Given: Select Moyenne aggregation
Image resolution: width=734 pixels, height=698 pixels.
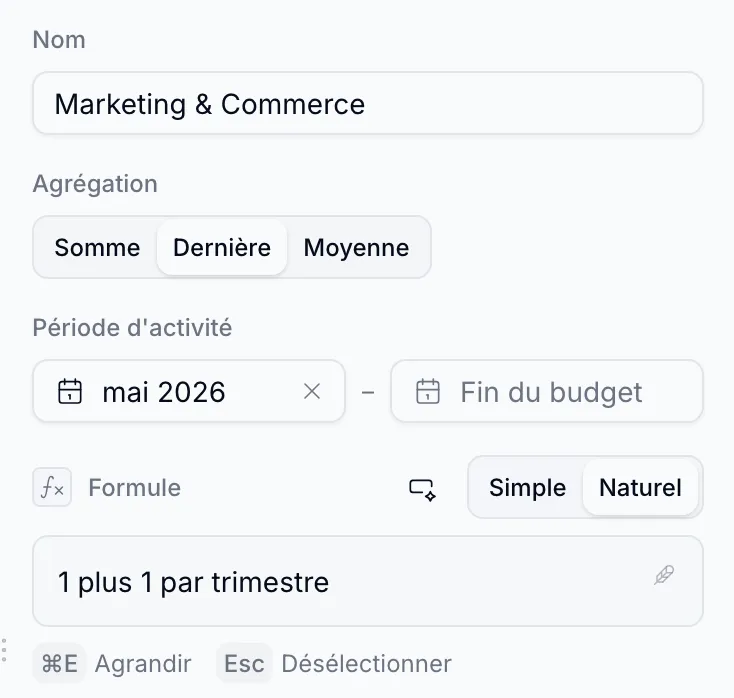Looking at the screenshot, I should point(356,247).
